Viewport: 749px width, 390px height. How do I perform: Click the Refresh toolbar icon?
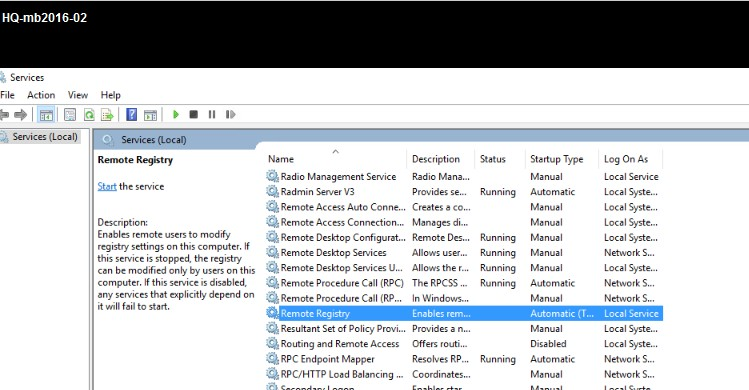89,115
